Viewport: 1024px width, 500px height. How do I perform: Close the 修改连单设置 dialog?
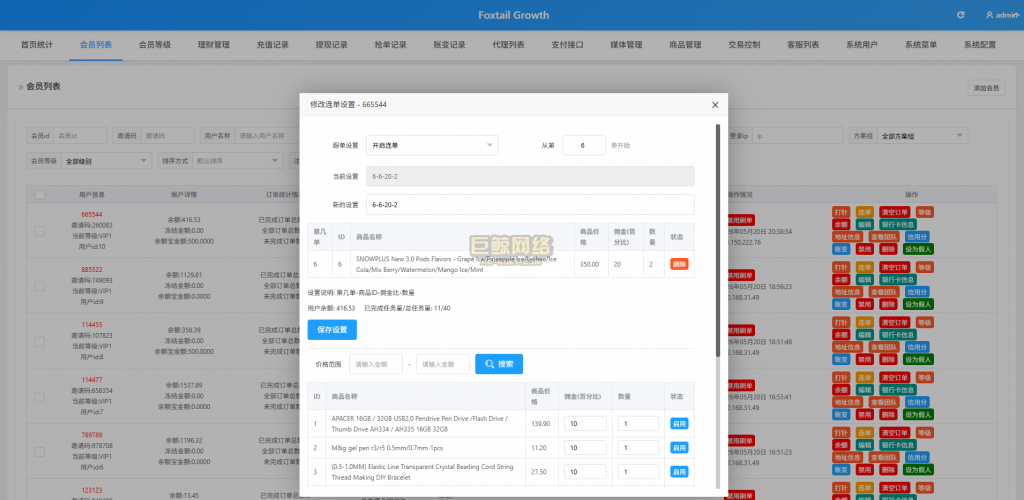715,104
